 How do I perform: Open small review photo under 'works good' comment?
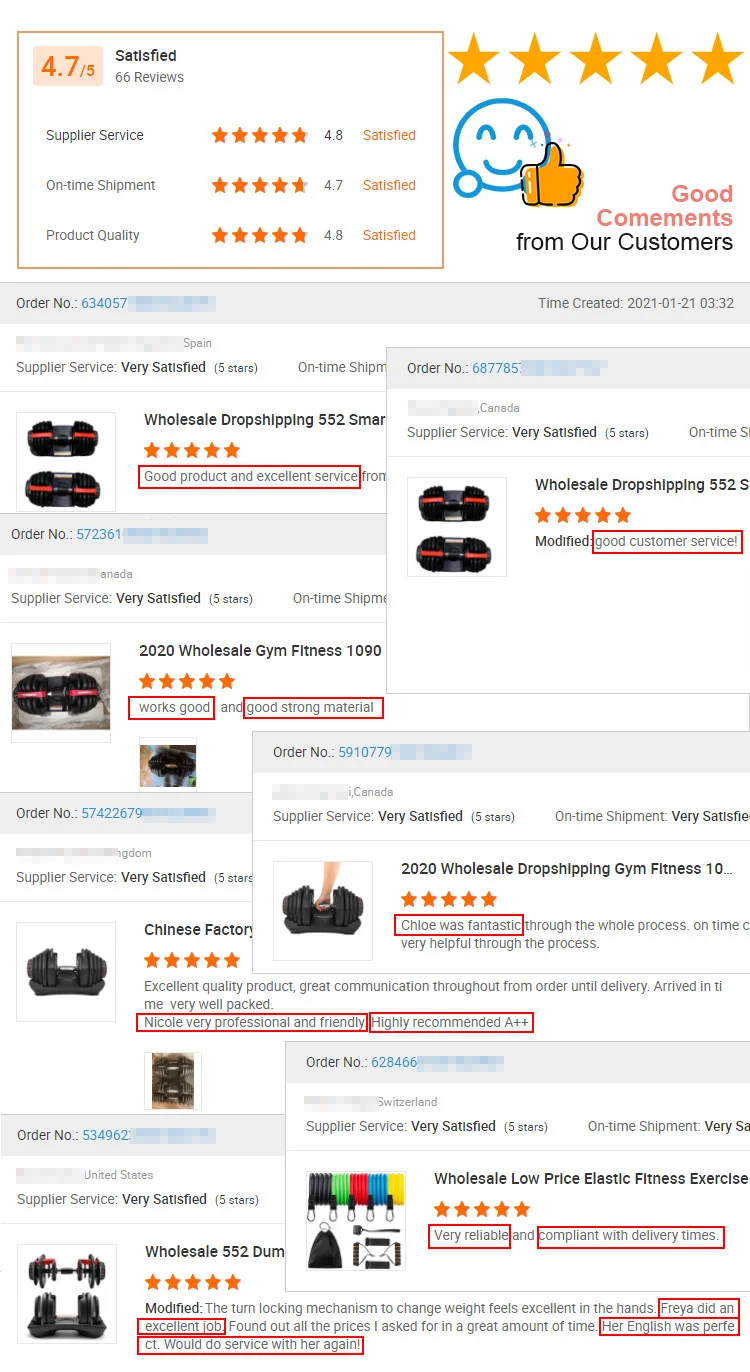pyautogui.click(x=168, y=765)
